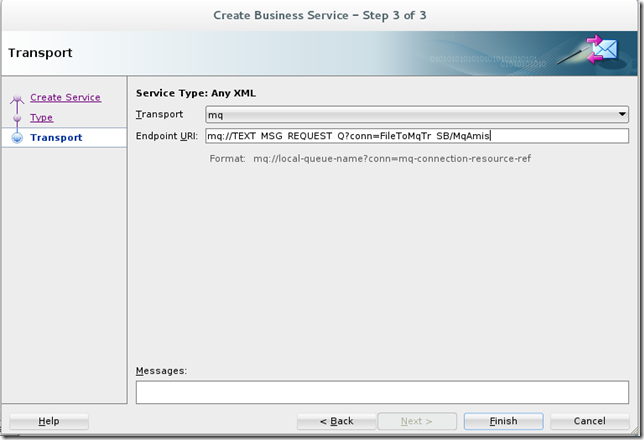Click Finish to create the service
Screen dimensions: 644x440
(x=503, y=421)
